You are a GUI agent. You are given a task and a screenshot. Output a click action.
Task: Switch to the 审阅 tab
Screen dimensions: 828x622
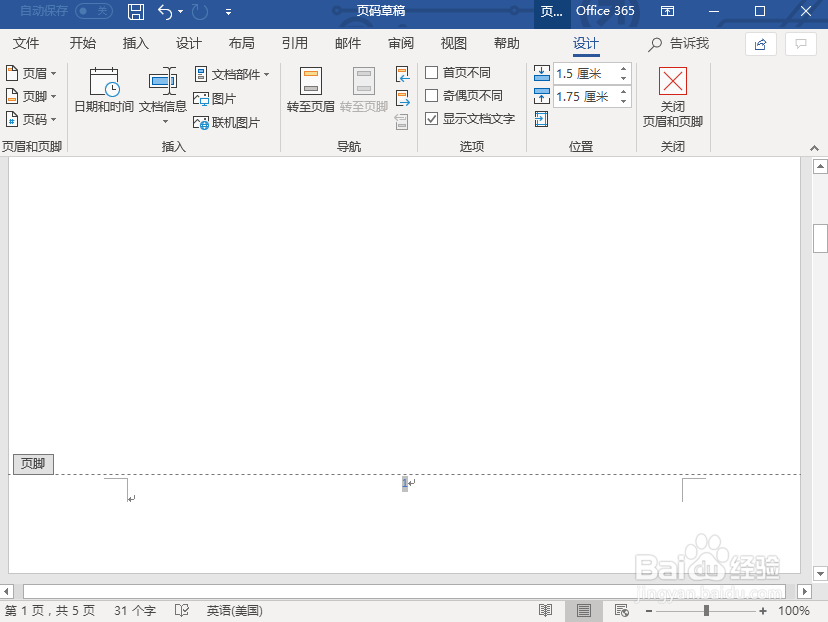click(401, 43)
